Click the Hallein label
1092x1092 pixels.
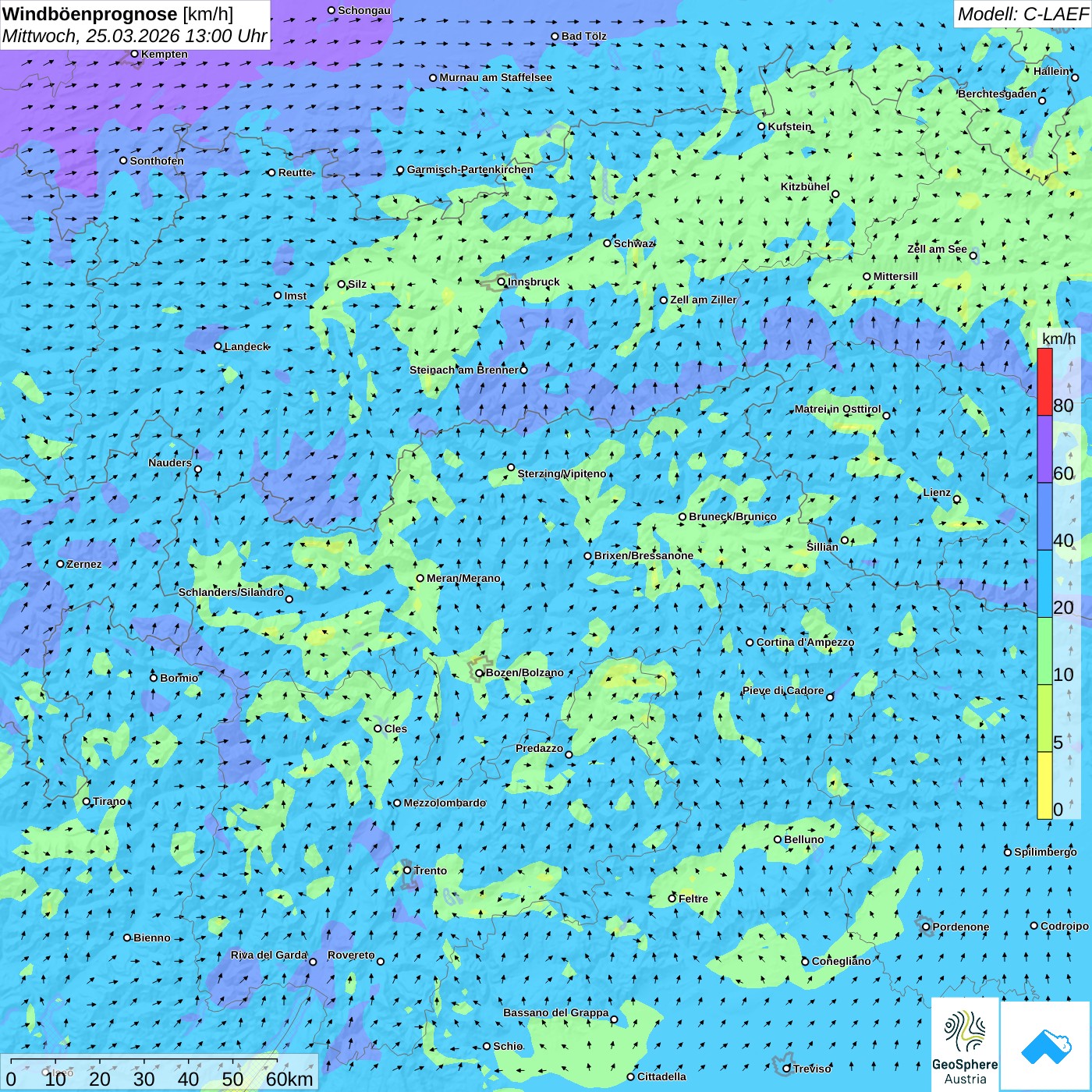coord(1051,71)
